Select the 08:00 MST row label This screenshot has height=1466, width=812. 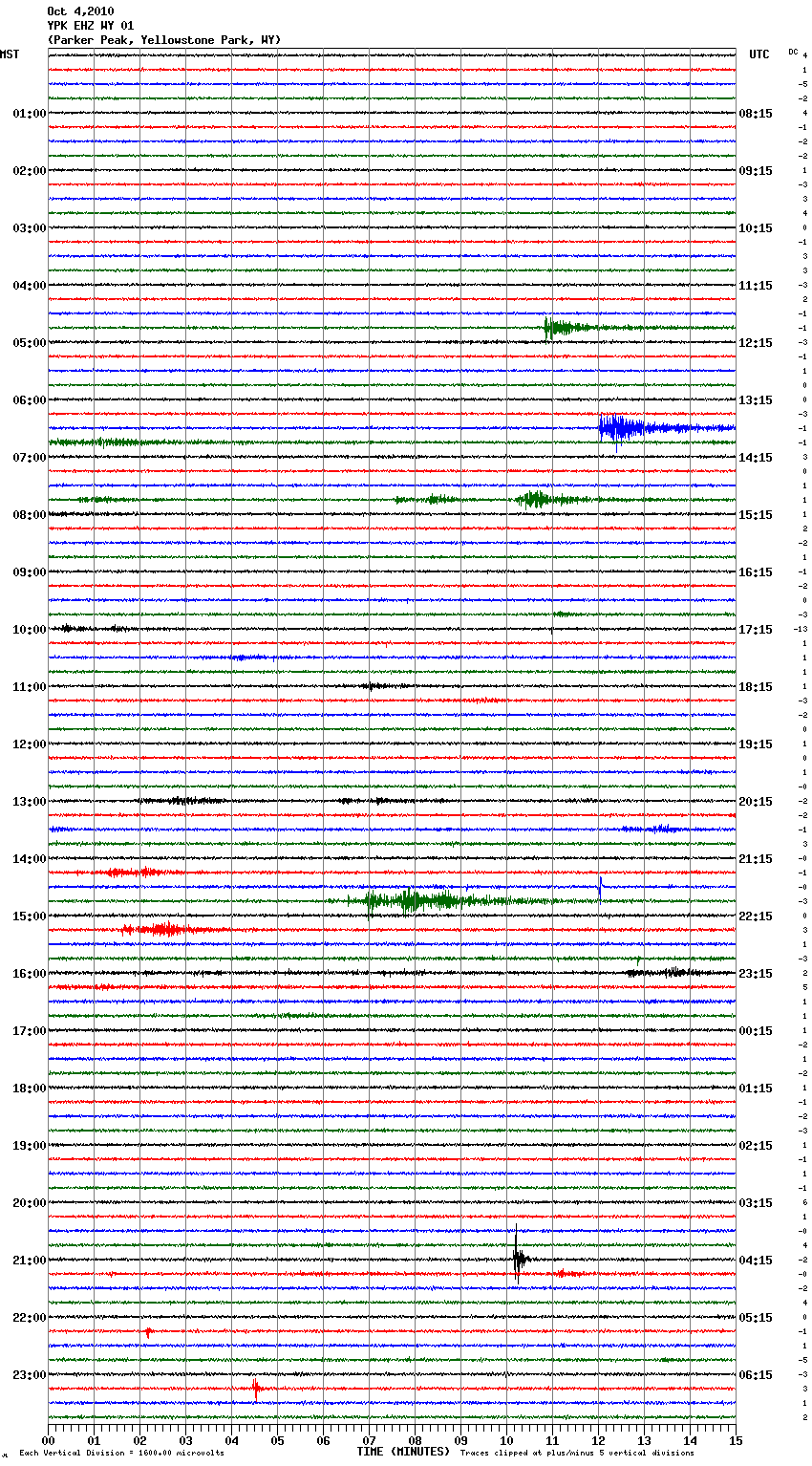click(30, 515)
